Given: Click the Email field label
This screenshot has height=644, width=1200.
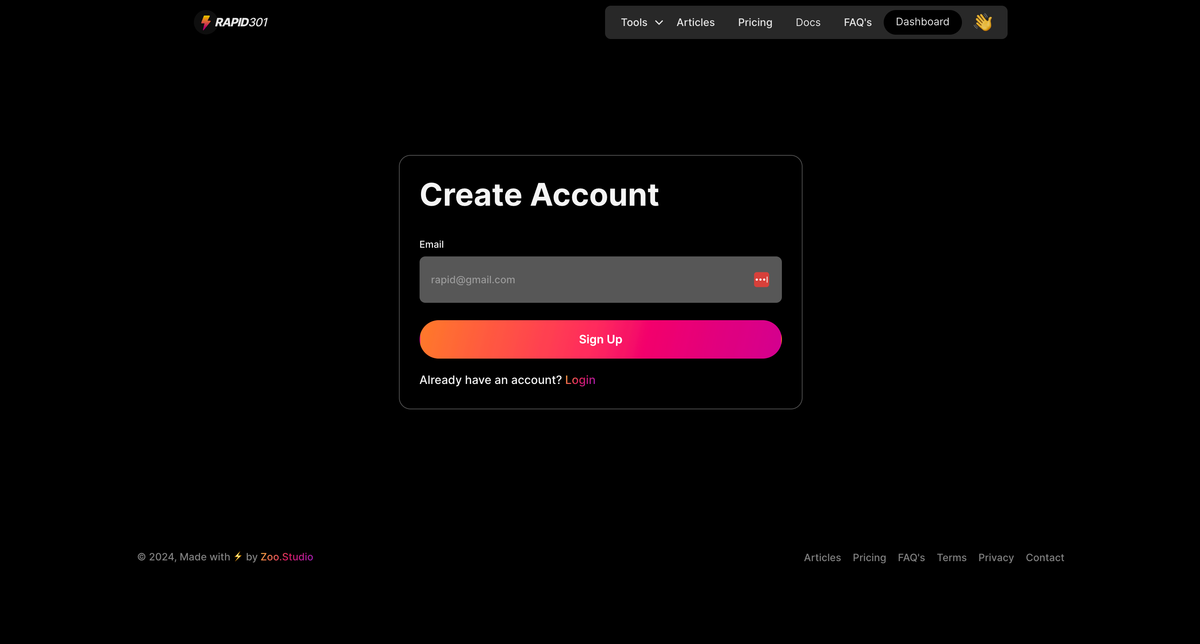Looking at the screenshot, I should (432, 244).
